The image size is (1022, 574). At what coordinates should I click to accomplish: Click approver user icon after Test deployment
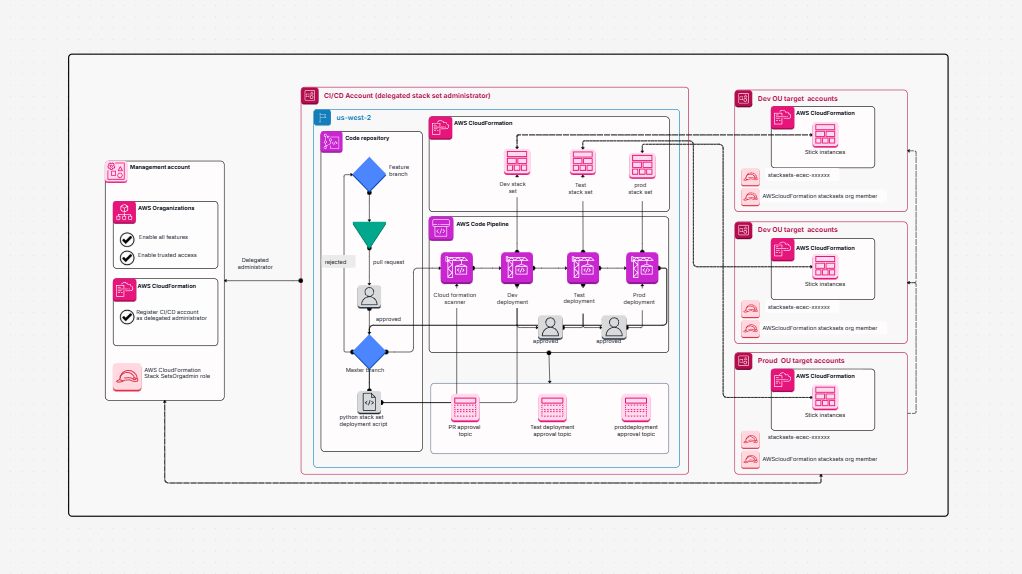pyautogui.click(x=613, y=326)
